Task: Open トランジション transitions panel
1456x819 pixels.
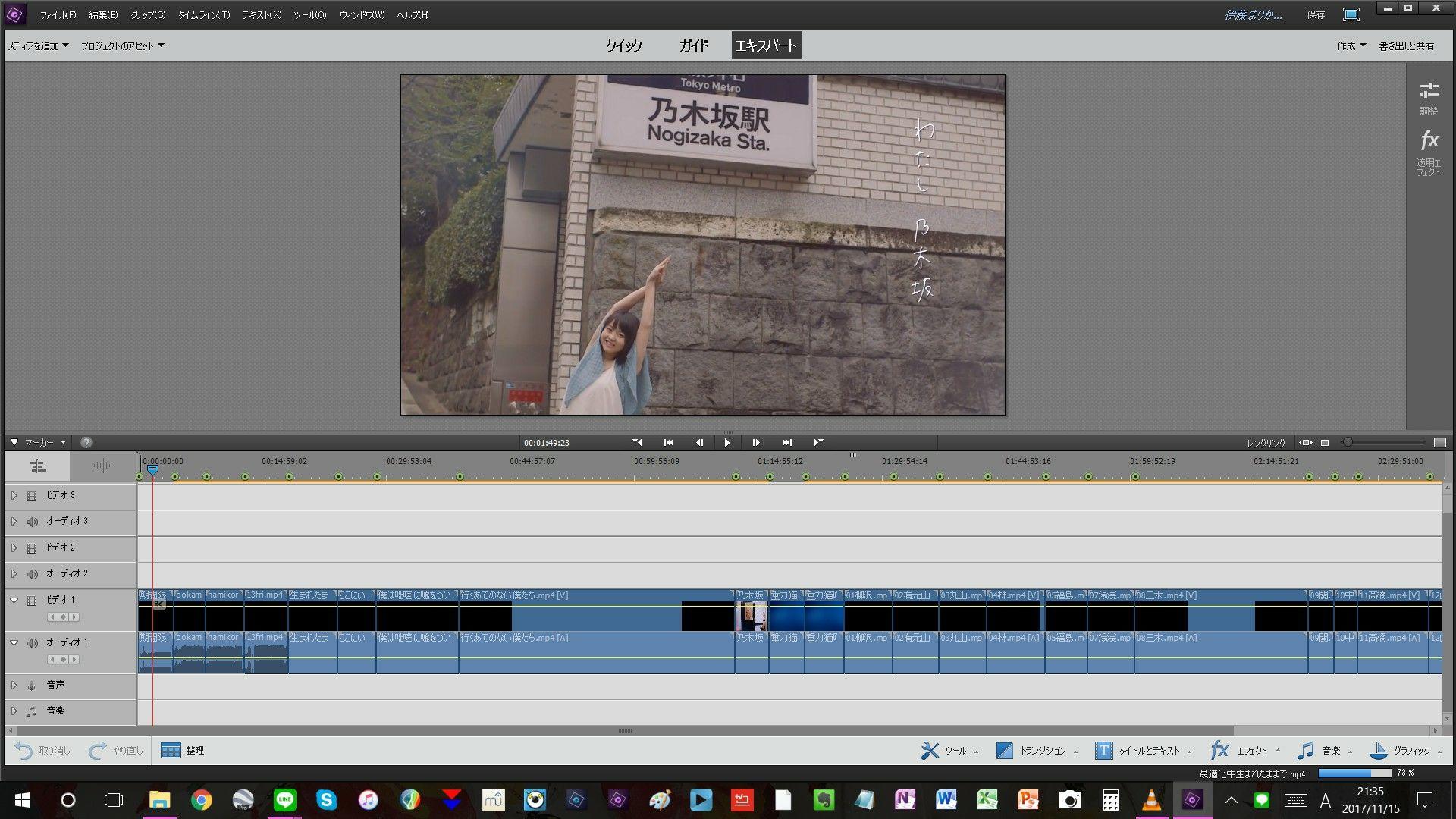Action: tap(1036, 751)
